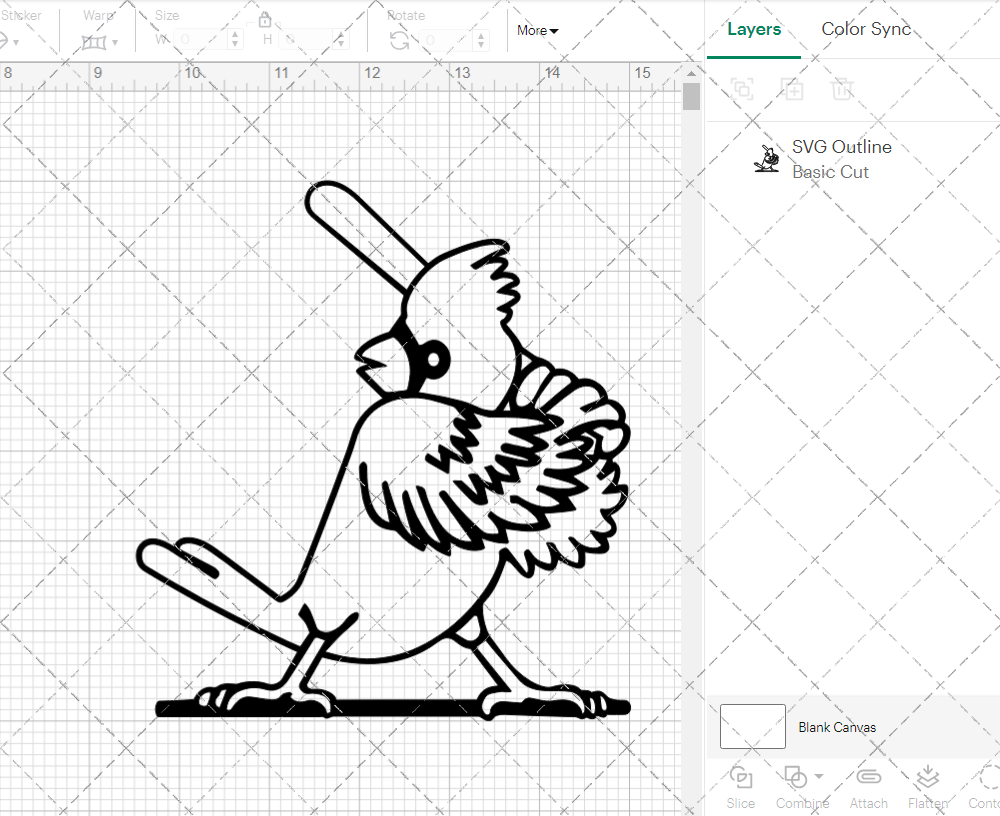Select the SVG Outline layer
The height and width of the screenshot is (816, 1000).
point(840,159)
